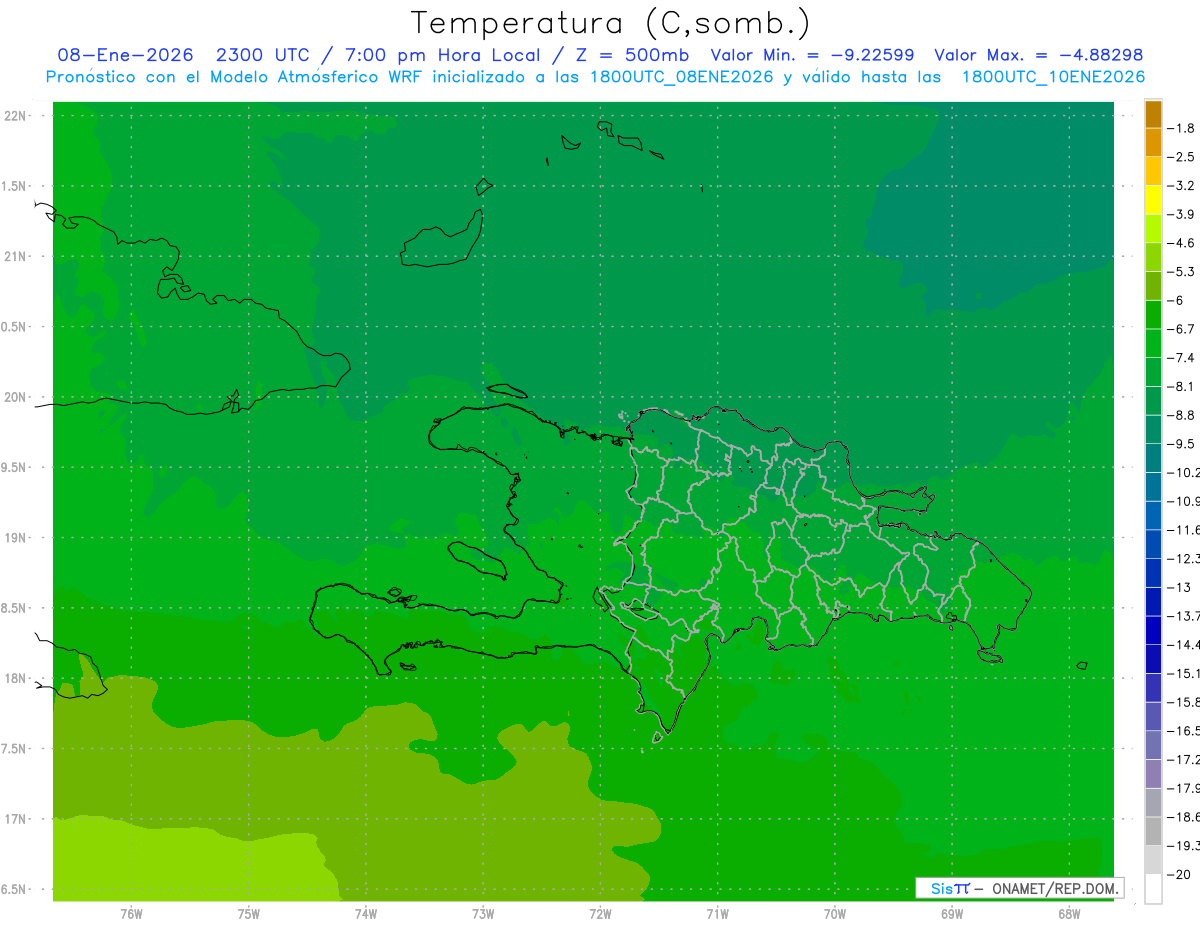Click the green swatch between -6.7 and -7.4
The image size is (1200, 927).
point(1153,344)
